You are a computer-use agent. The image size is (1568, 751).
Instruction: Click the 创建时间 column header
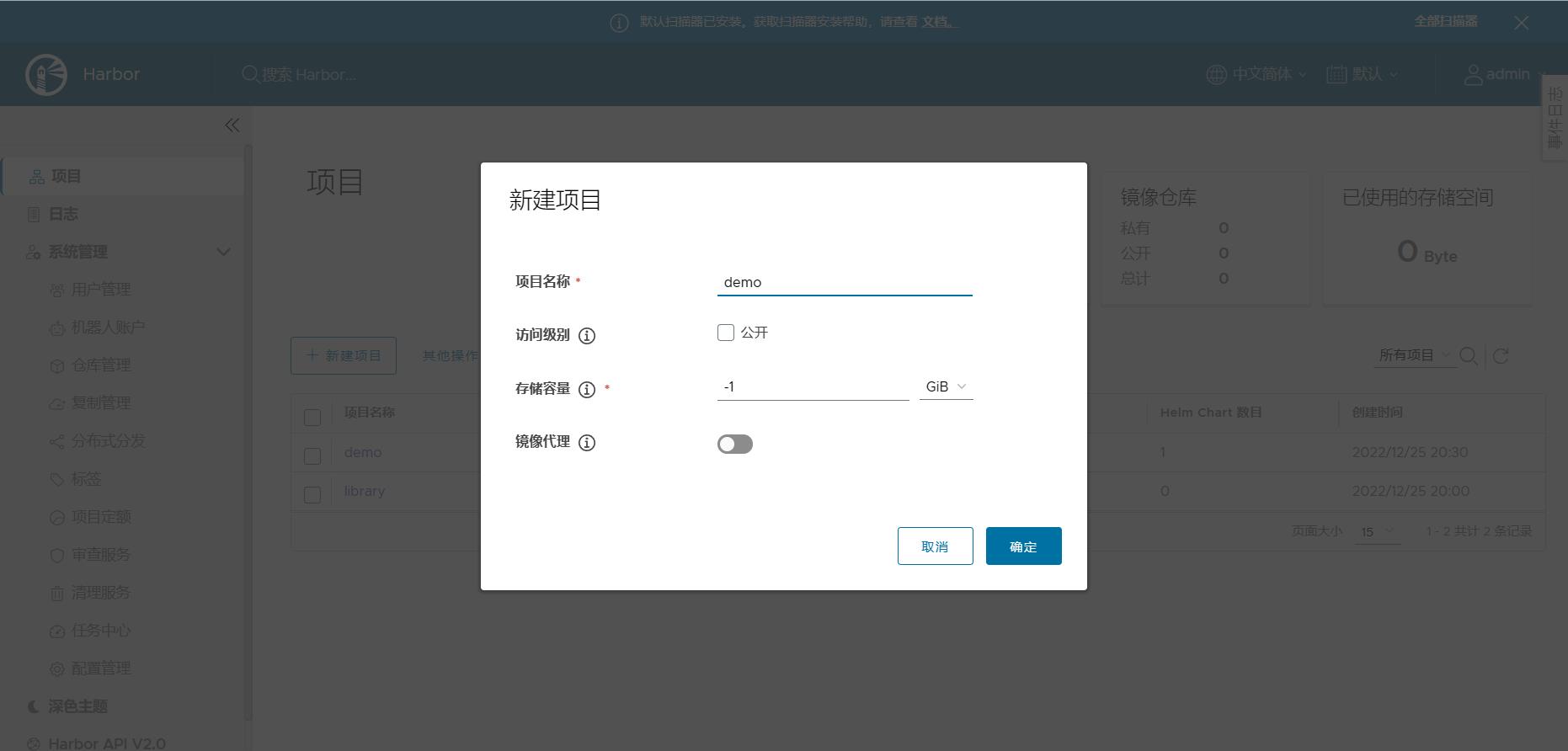1378,413
